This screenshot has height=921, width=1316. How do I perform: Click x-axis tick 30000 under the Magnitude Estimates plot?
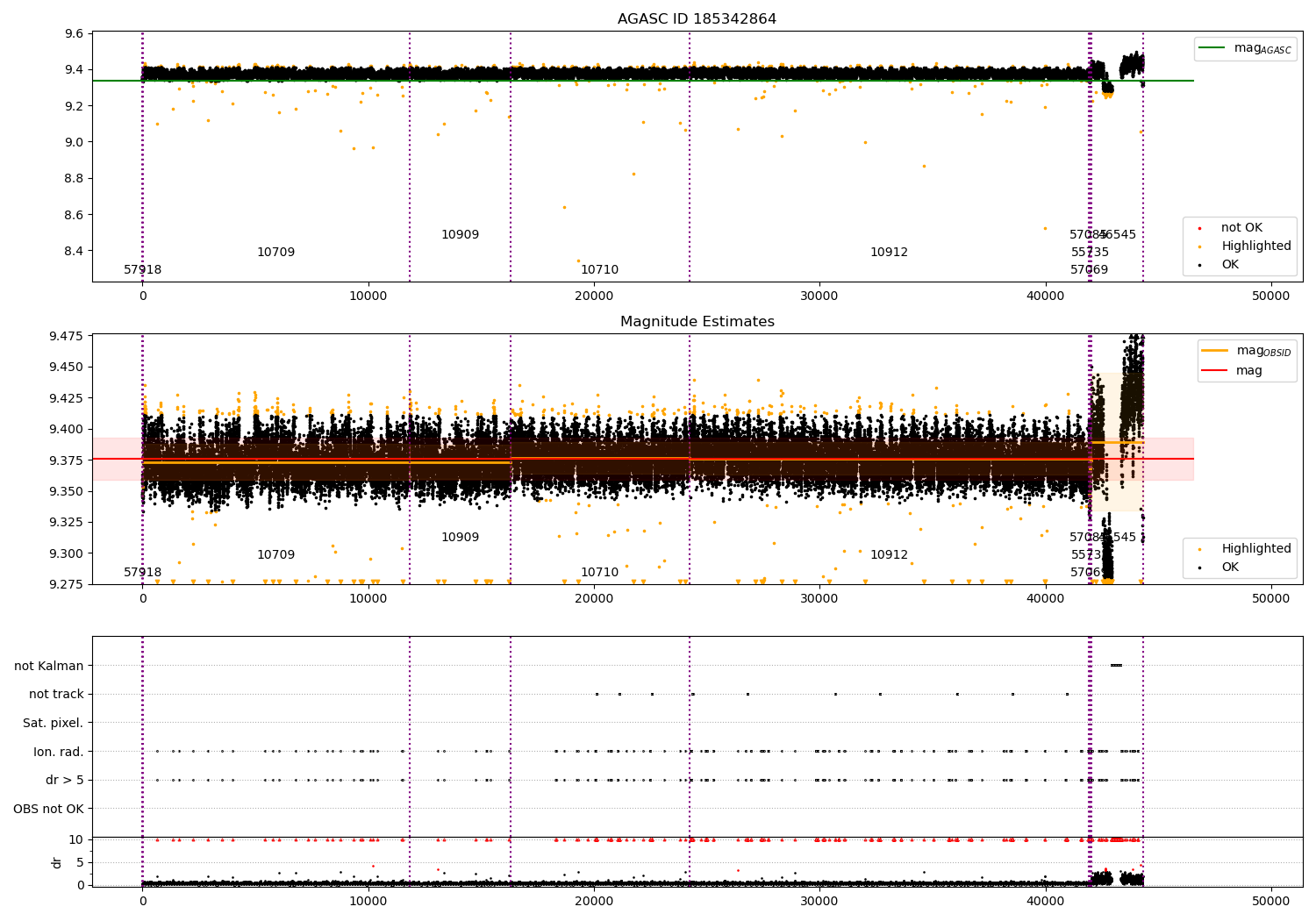point(819,598)
